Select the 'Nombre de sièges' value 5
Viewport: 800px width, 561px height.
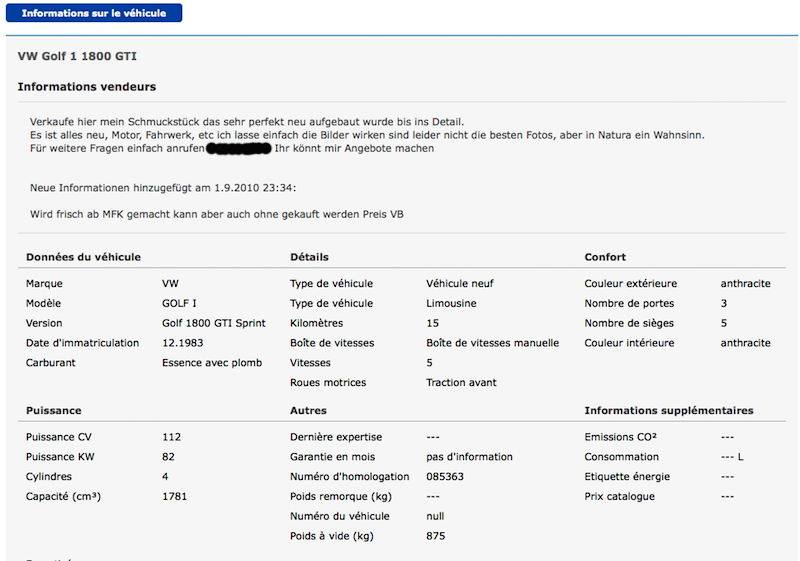pyautogui.click(x=723, y=323)
